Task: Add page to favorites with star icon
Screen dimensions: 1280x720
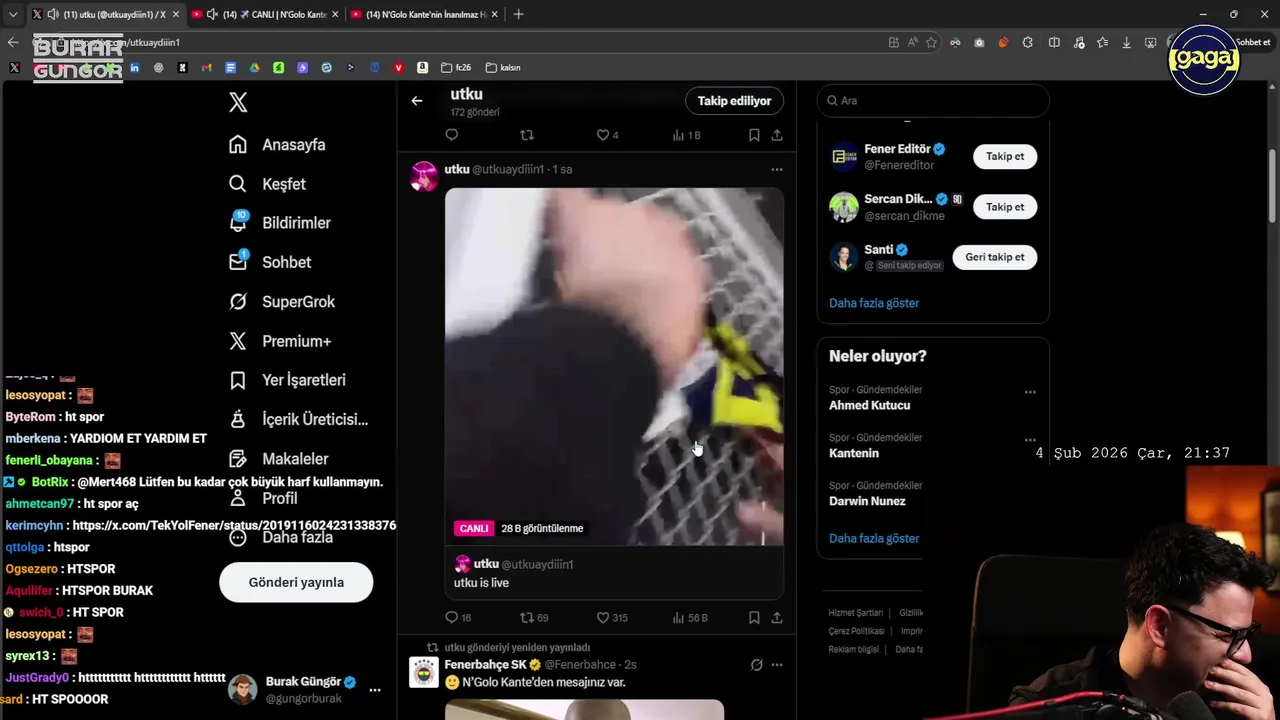Action: click(931, 43)
